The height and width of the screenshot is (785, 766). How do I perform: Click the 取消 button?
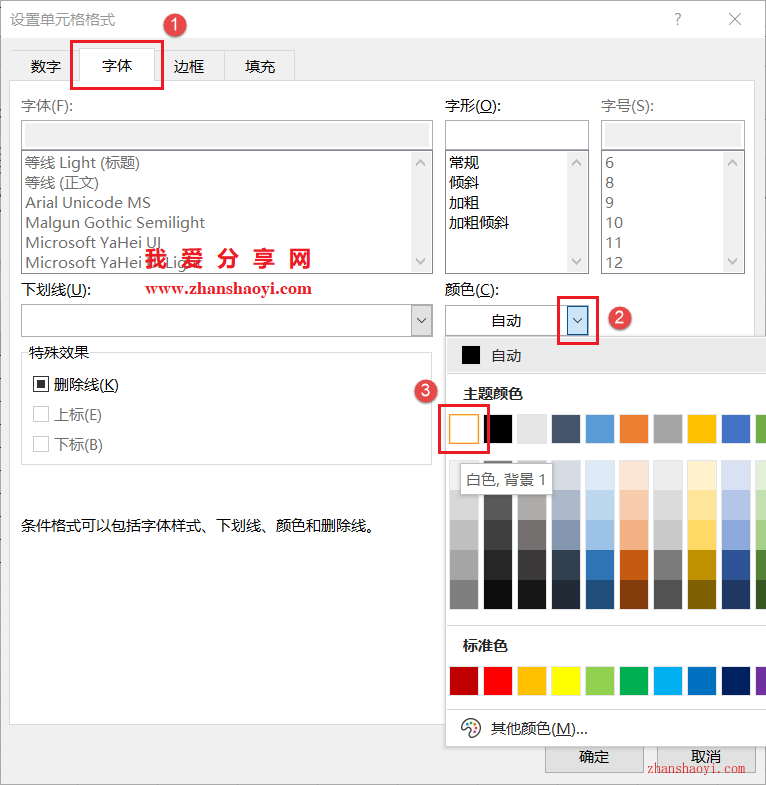(x=706, y=757)
